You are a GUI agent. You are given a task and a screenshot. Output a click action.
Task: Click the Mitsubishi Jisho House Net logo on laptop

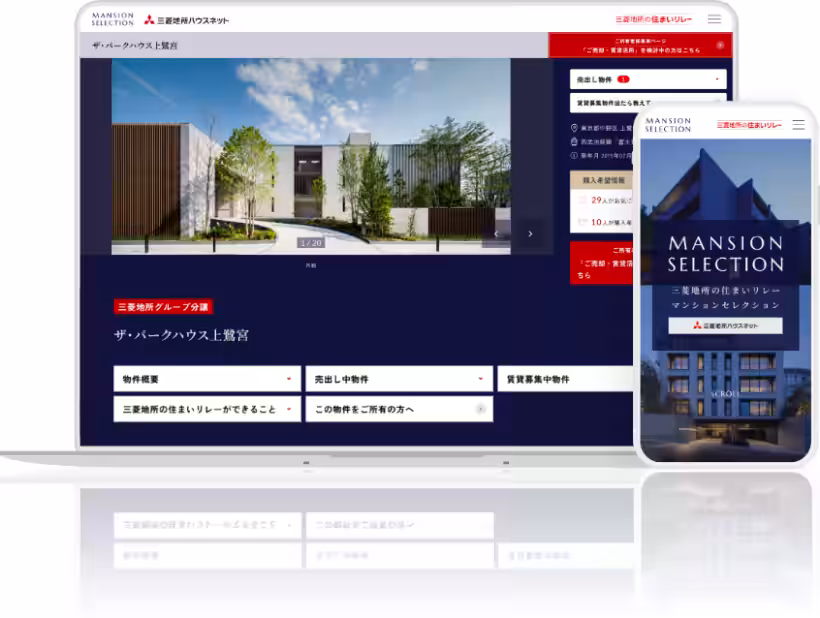187,20
